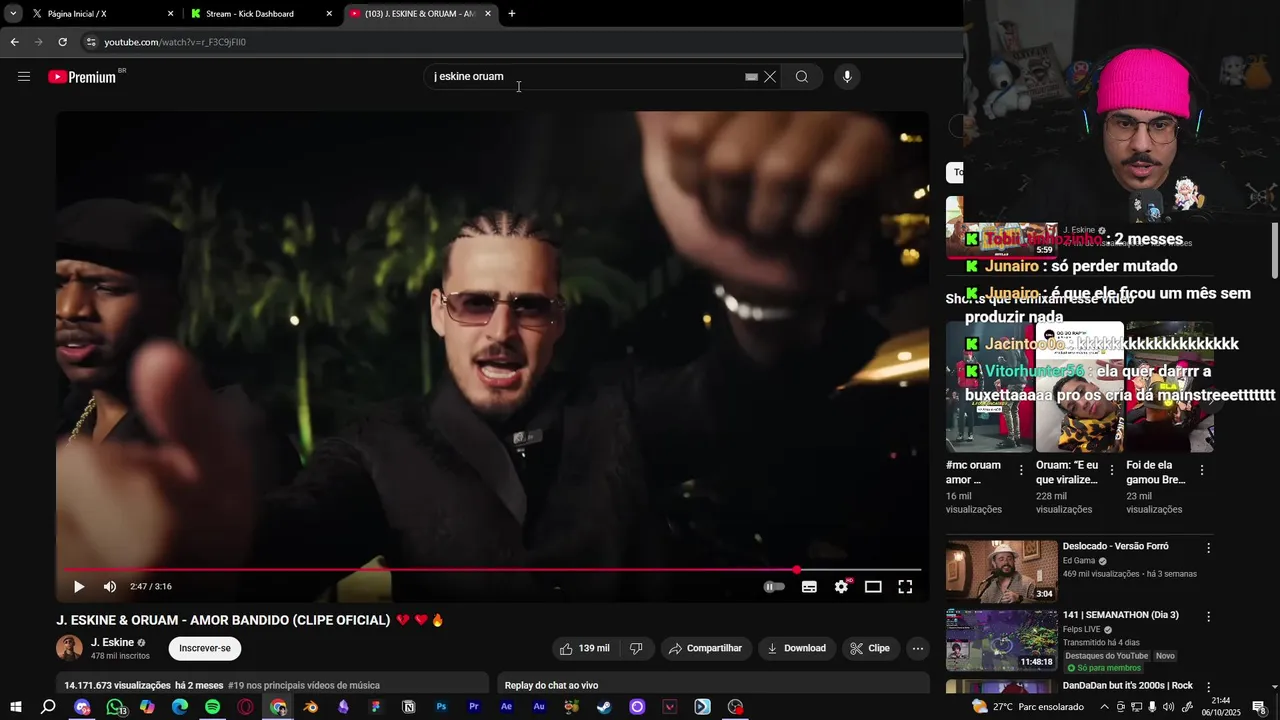Viewport: 1280px width, 720px height.
Task: Mute the video using the speaker icon
Action: pyautogui.click(x=110, y=587)
